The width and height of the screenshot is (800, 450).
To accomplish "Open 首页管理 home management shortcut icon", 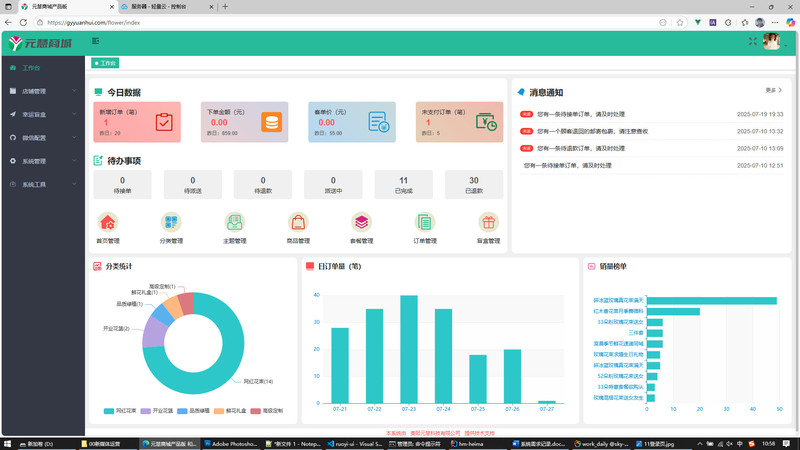I will 108,222.
